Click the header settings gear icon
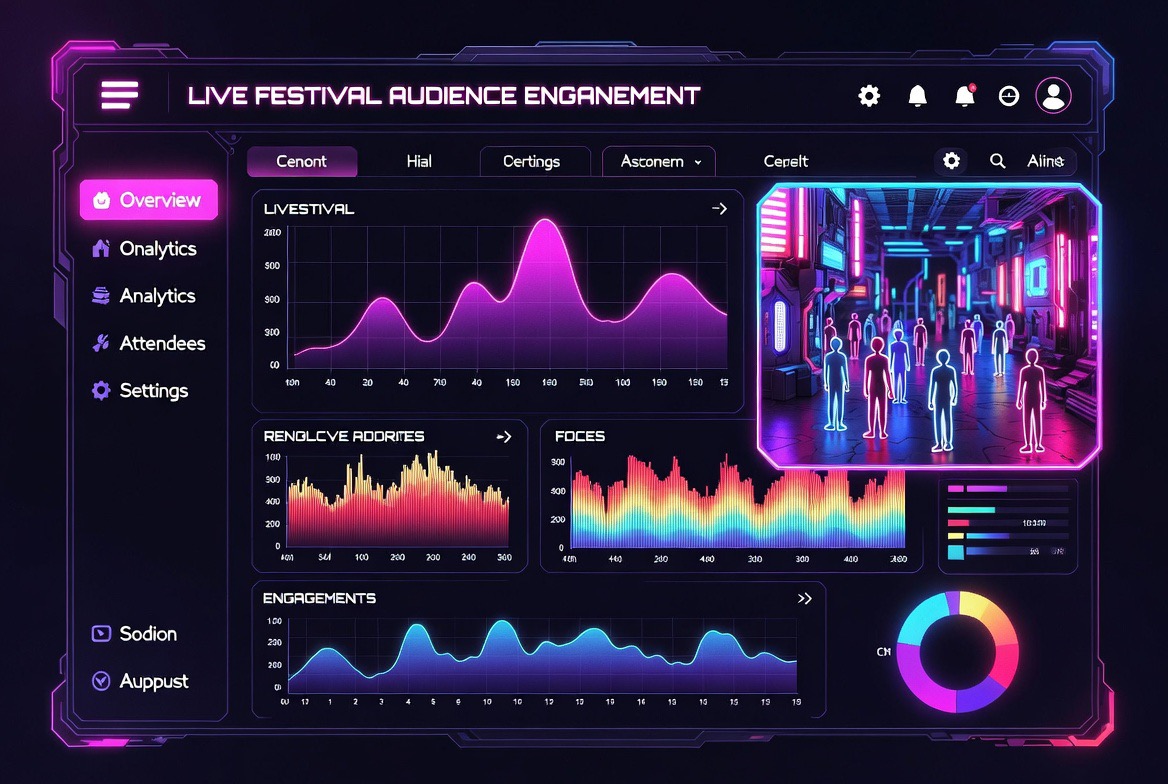 869,95
